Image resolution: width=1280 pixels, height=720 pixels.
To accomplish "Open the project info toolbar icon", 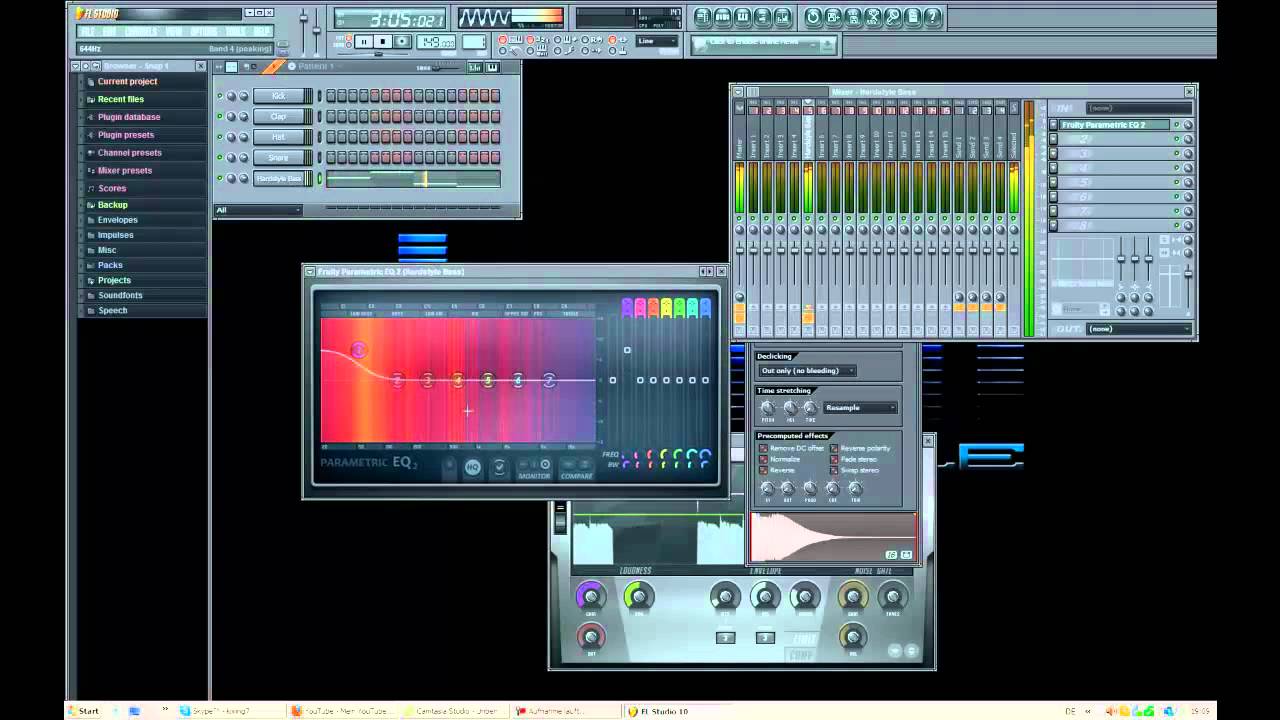I will (913, 17).
